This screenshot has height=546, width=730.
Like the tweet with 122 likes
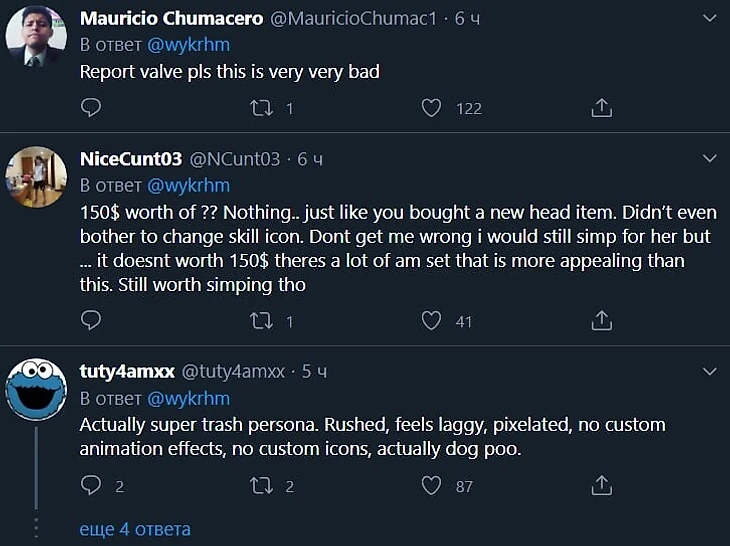point(431,107)
